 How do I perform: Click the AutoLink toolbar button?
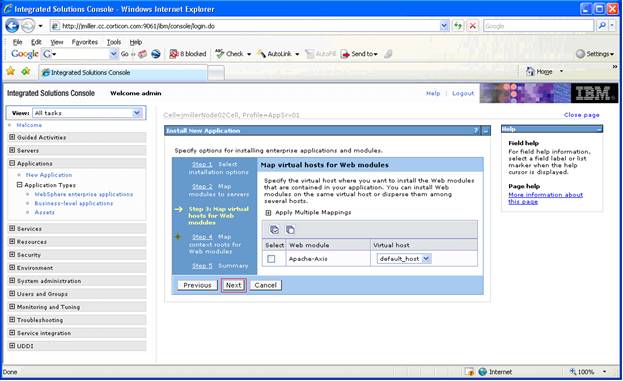278,54
